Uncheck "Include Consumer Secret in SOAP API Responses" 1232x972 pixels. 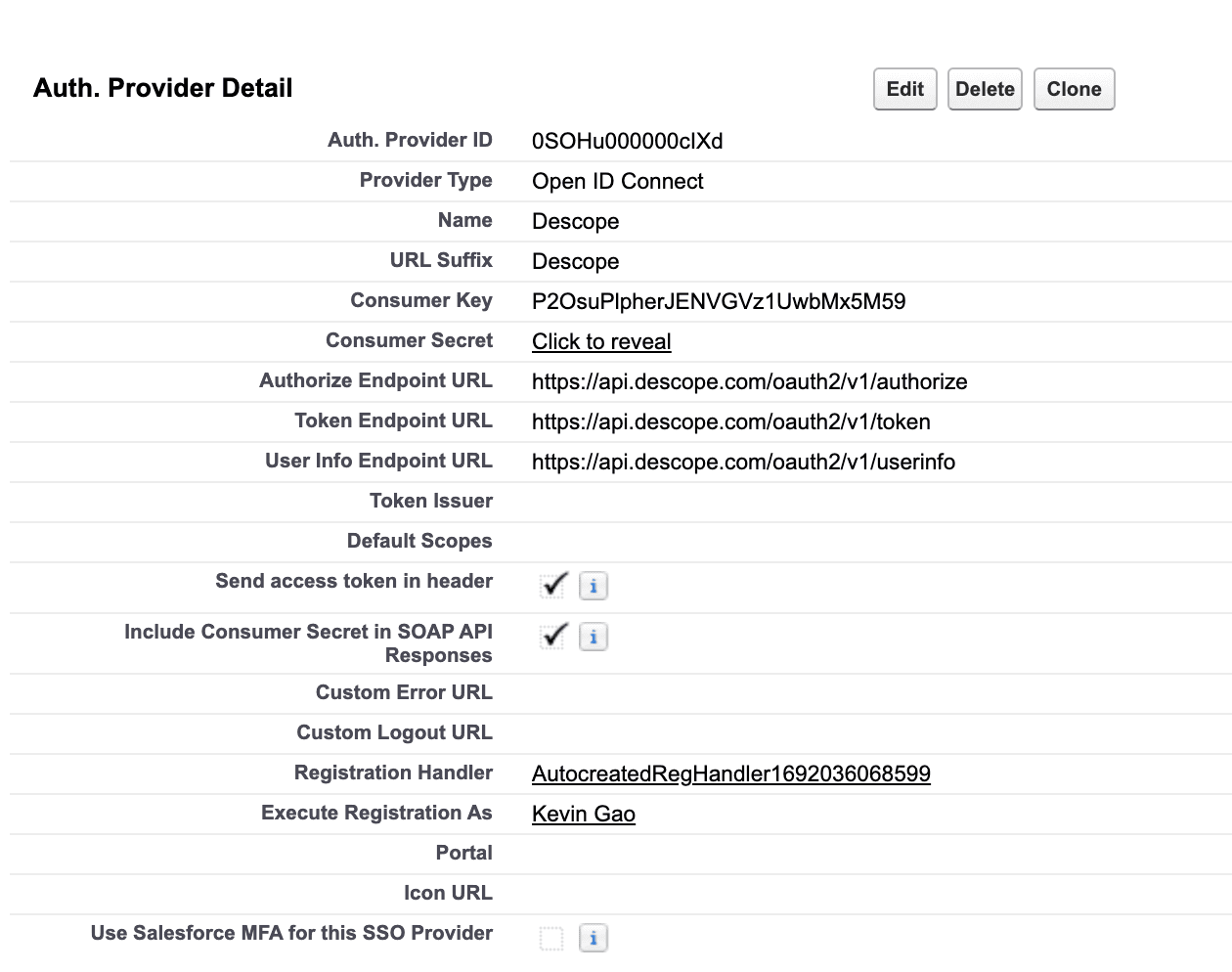tap(551, 636)
